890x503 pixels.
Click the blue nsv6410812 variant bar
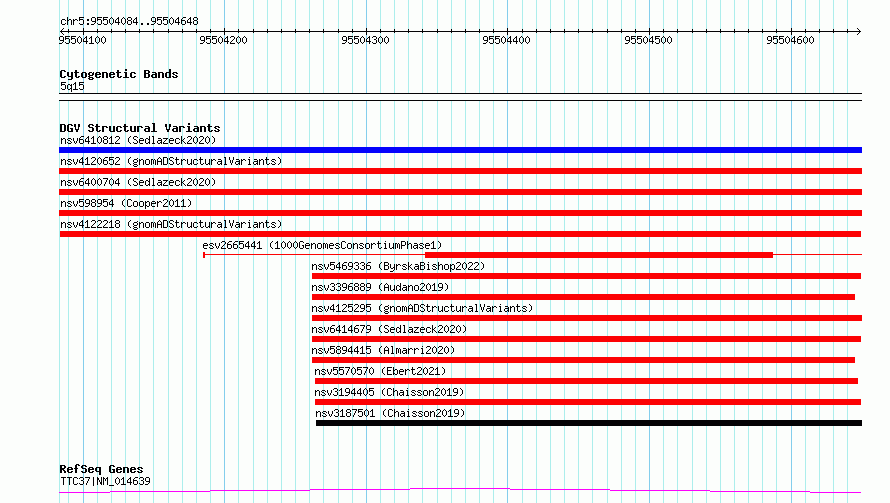point(460,150)
